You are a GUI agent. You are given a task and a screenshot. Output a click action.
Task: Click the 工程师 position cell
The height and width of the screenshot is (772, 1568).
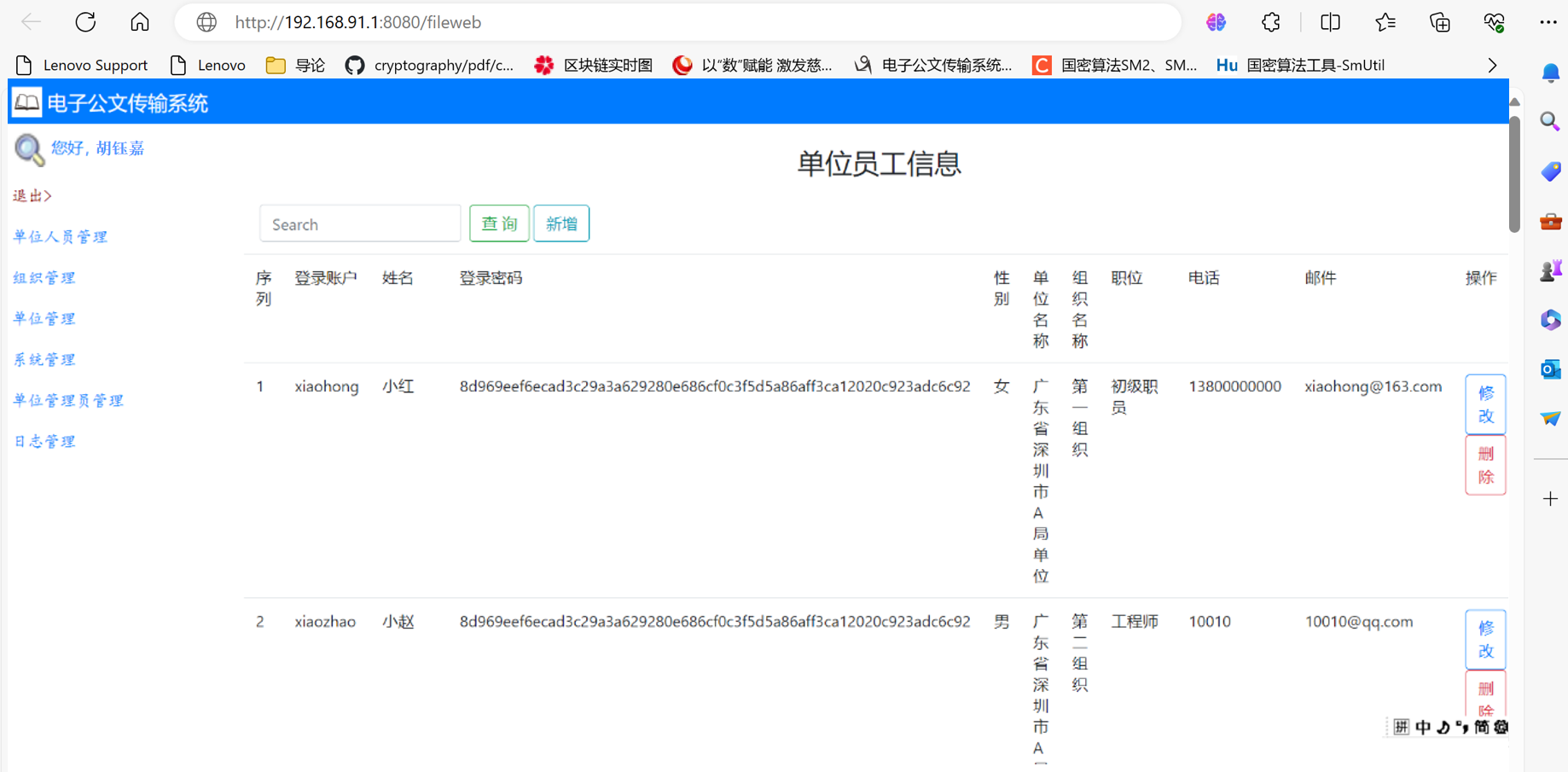coord(1134,622)
